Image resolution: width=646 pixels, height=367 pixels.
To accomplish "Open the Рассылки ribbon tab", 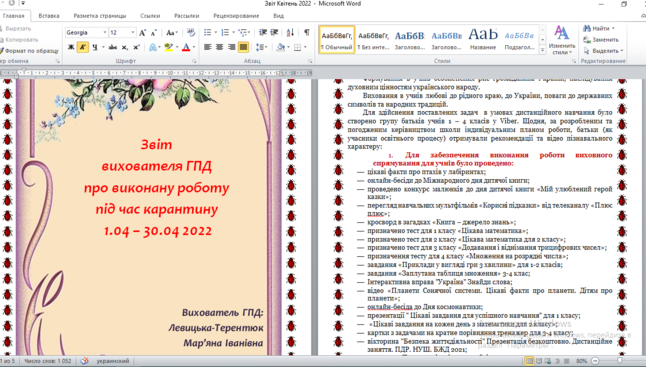I will pos(186,16).
